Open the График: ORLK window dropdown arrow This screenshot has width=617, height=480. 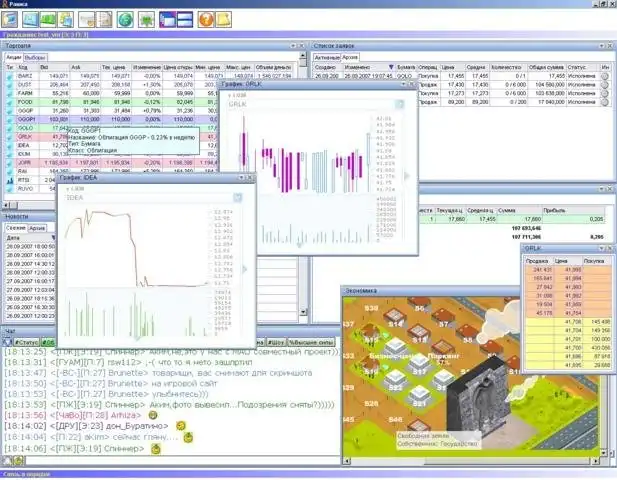pos(403,84)
